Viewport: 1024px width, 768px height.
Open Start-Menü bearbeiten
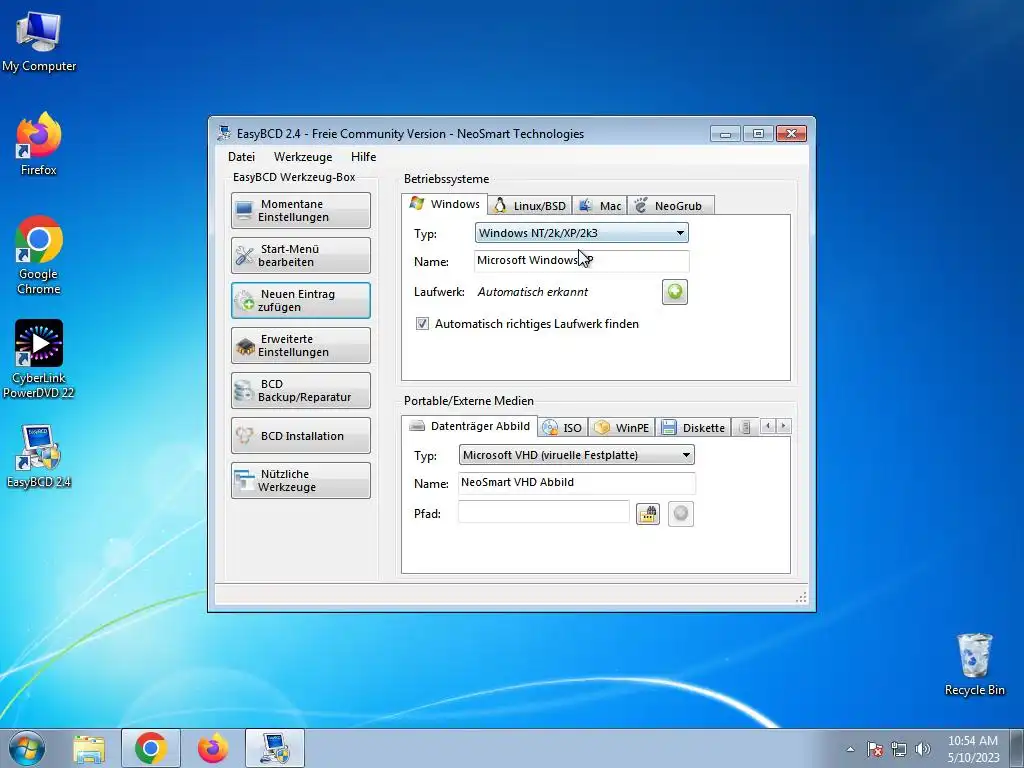pos(300,255)
